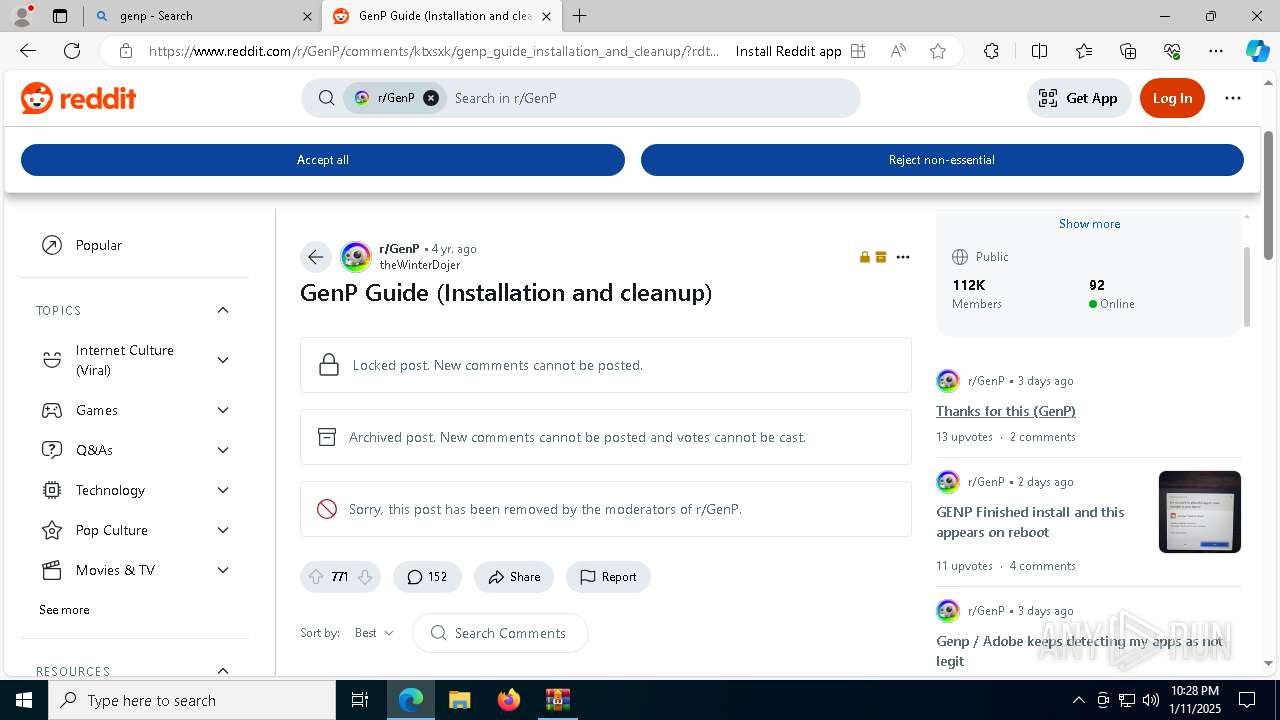Open WinRAR from the taskbar
This screenshot has width=1280, height=720.
[557, 700]
